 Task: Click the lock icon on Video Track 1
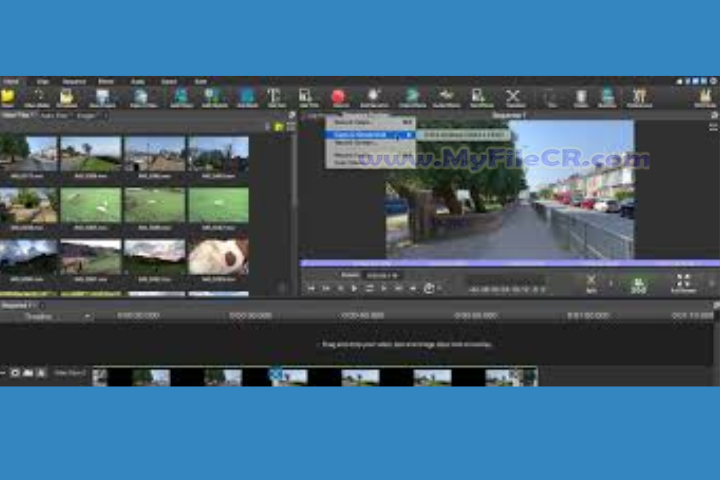click(x=41, y=373)
